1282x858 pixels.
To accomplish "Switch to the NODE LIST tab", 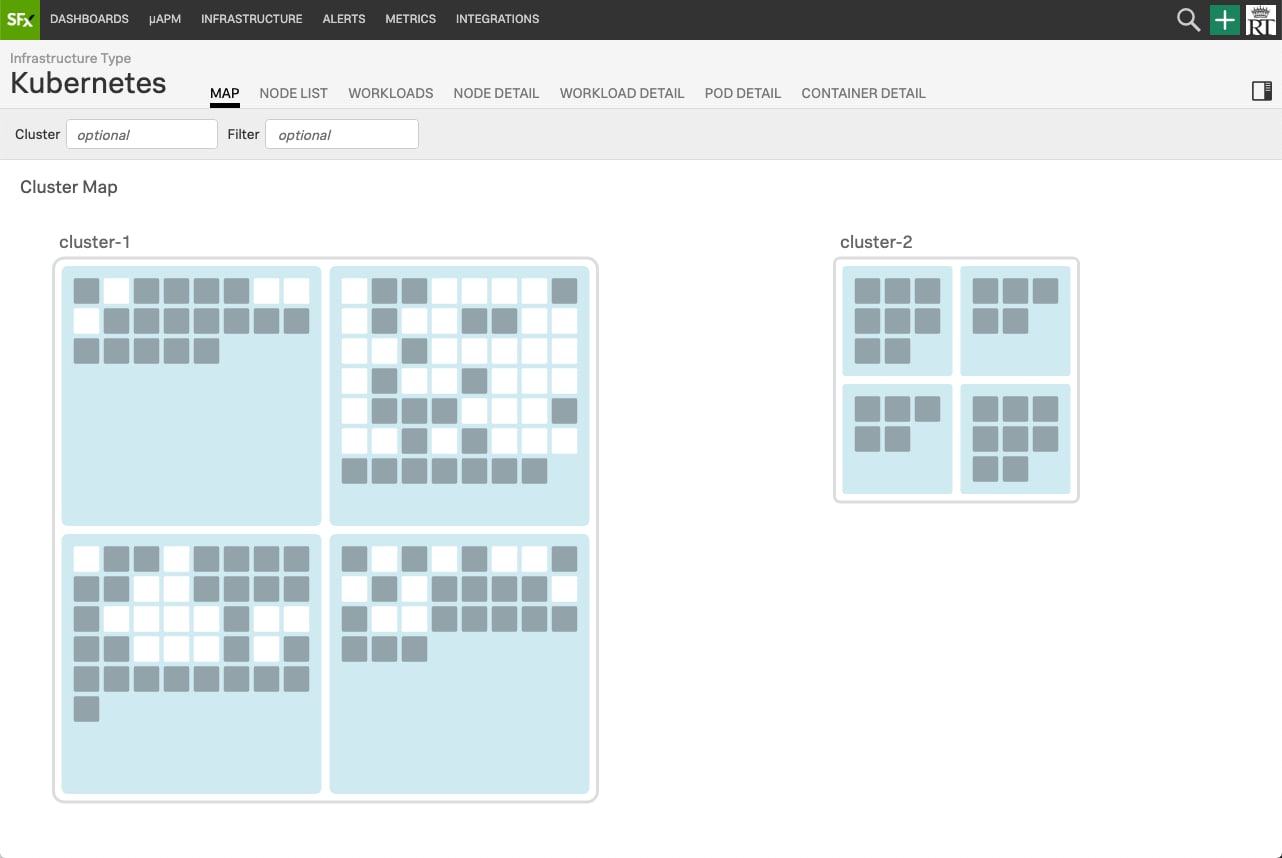I will [293, 93].
